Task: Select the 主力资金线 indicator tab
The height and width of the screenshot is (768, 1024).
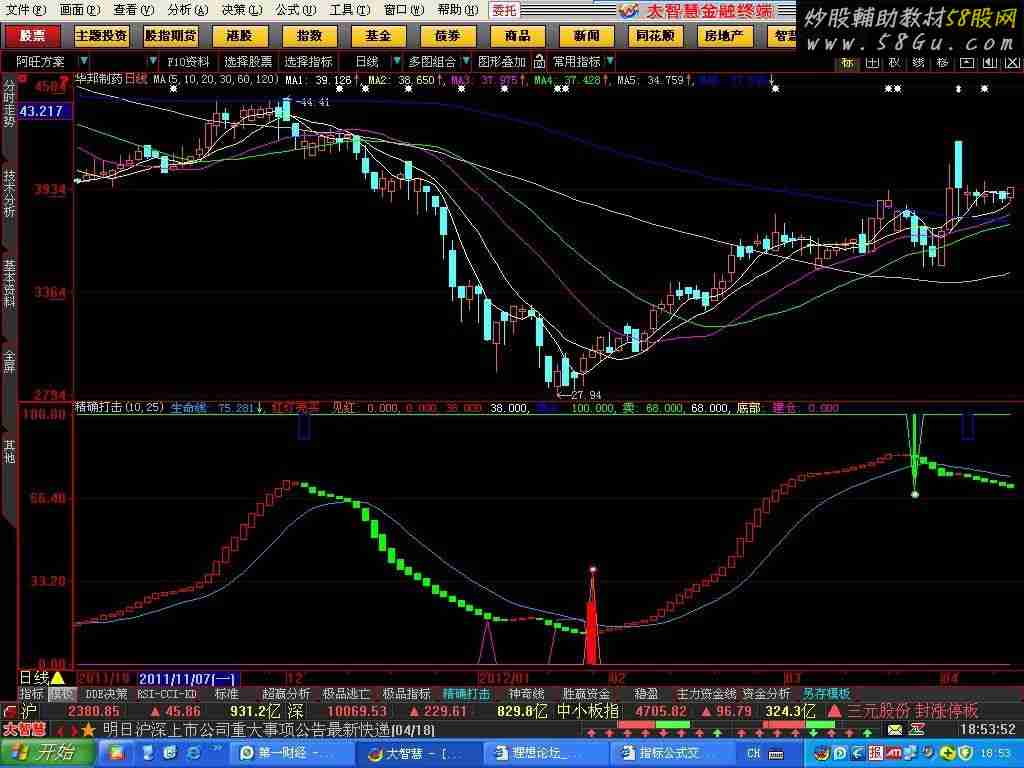Action: coord(706,694)
